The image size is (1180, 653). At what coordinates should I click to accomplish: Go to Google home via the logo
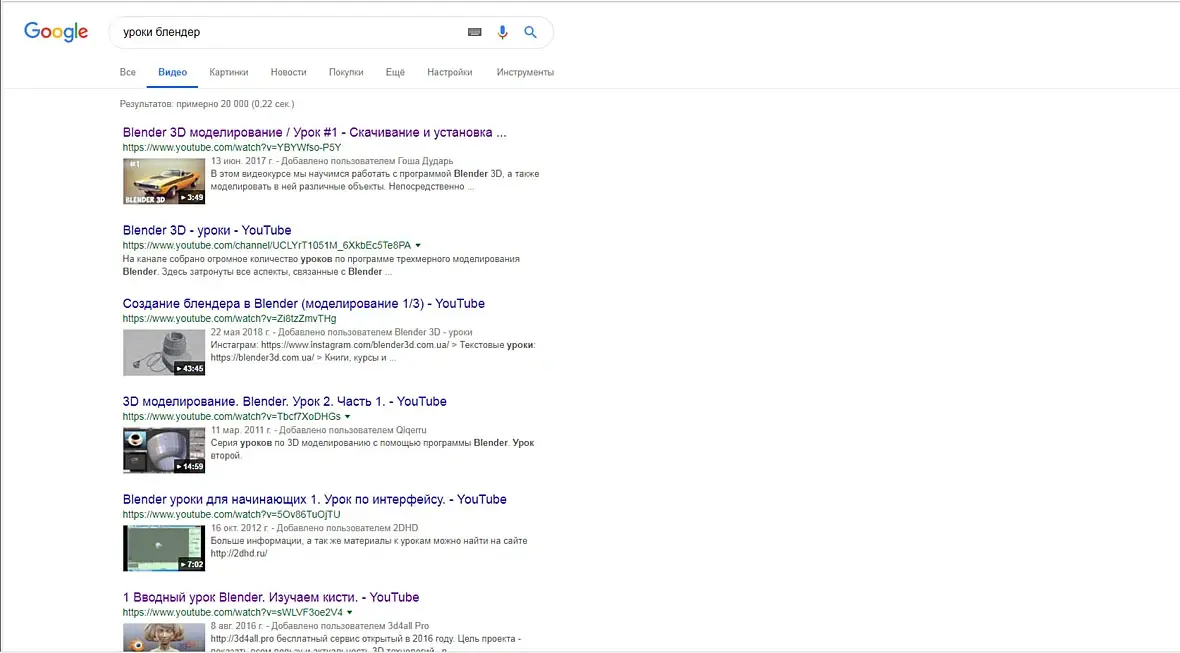click(x=56, y=32)
